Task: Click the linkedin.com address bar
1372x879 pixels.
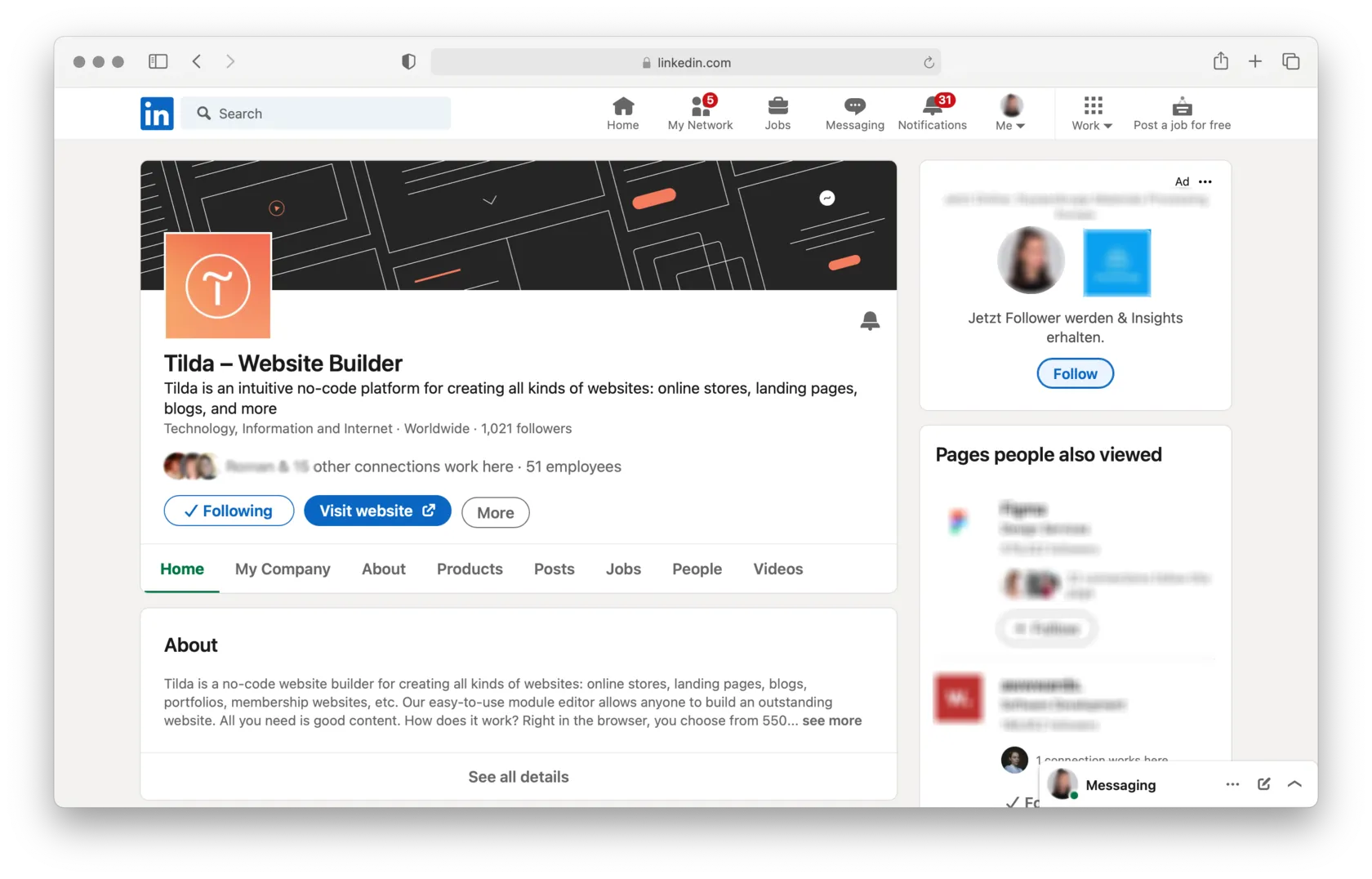Action: [x=686, y=62]
